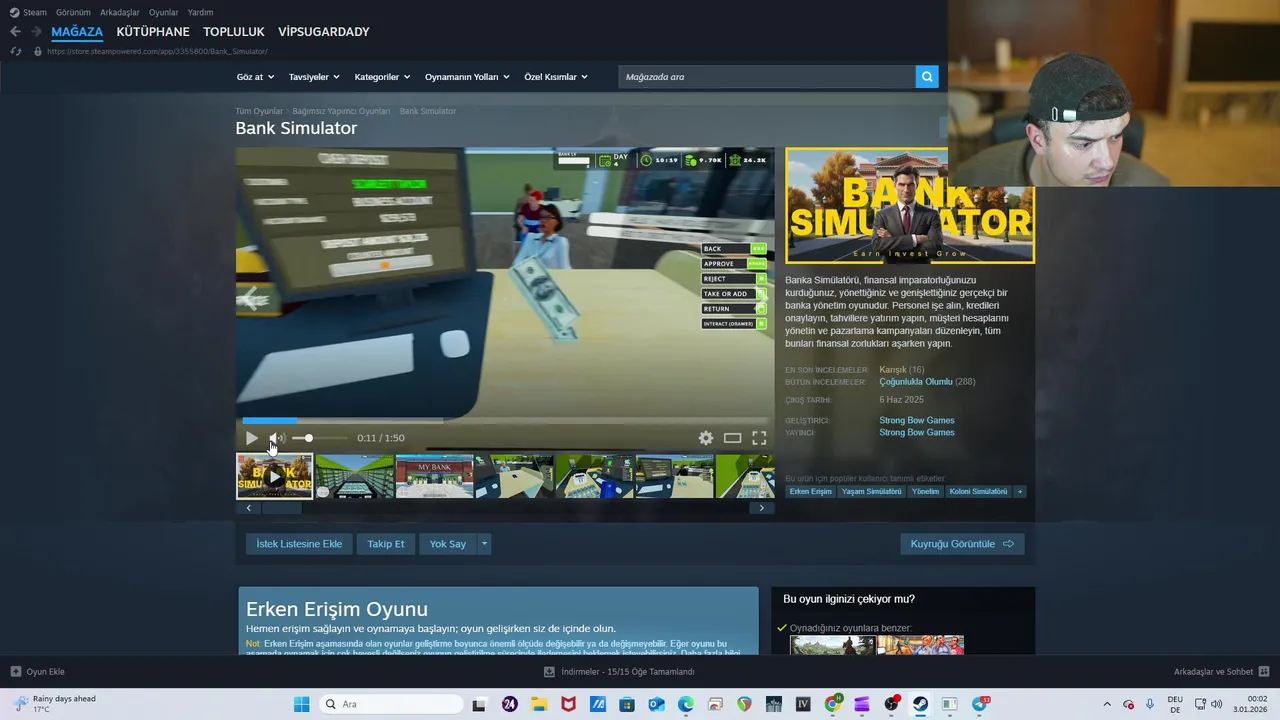
Task: Open 'Arkadaşlar ve Sohbet' panel
Action: 1221,672
